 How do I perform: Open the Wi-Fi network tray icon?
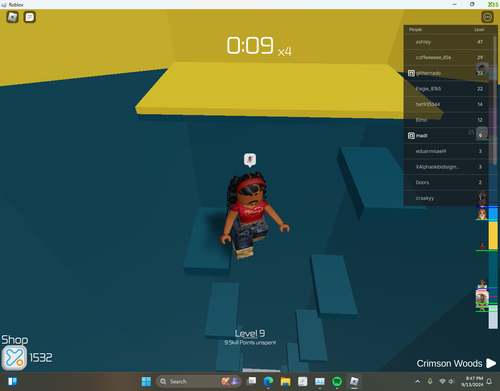tap(442, 381)
